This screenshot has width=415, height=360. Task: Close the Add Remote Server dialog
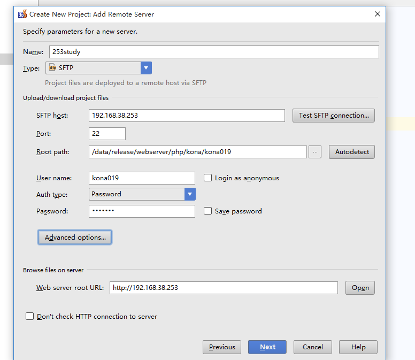point(377,14)
